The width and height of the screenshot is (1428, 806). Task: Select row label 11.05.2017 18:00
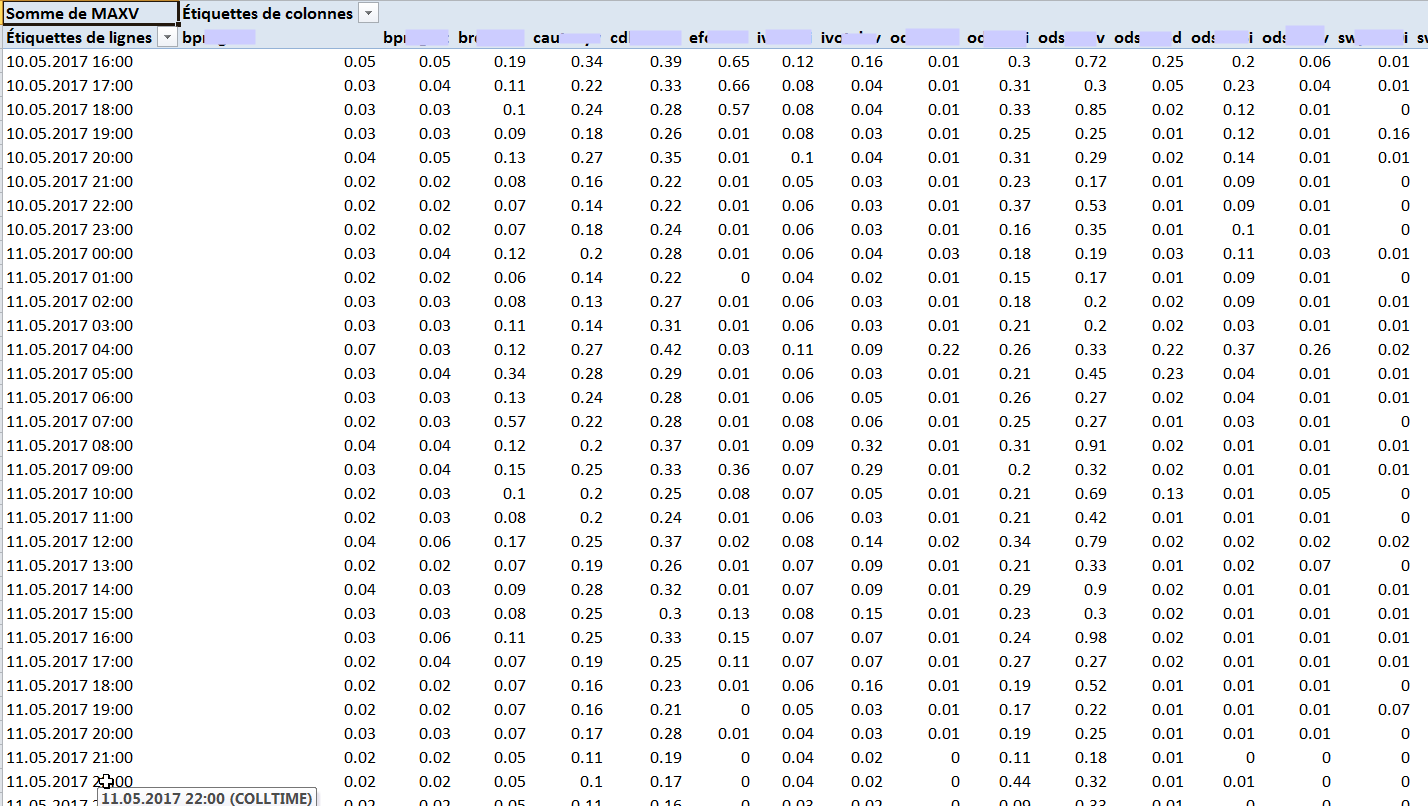click(70, 686)
